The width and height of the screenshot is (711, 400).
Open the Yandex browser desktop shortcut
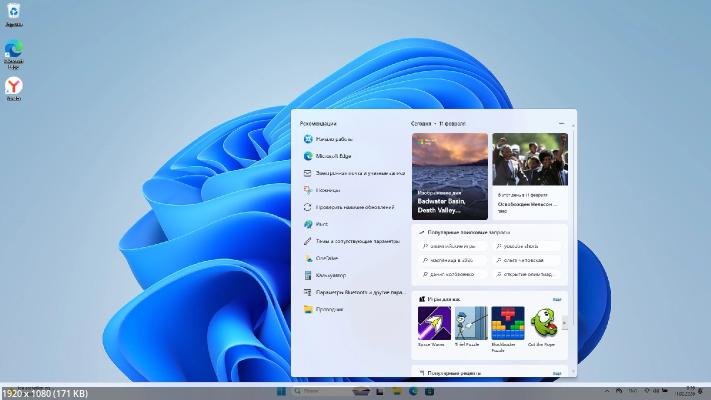14,88
